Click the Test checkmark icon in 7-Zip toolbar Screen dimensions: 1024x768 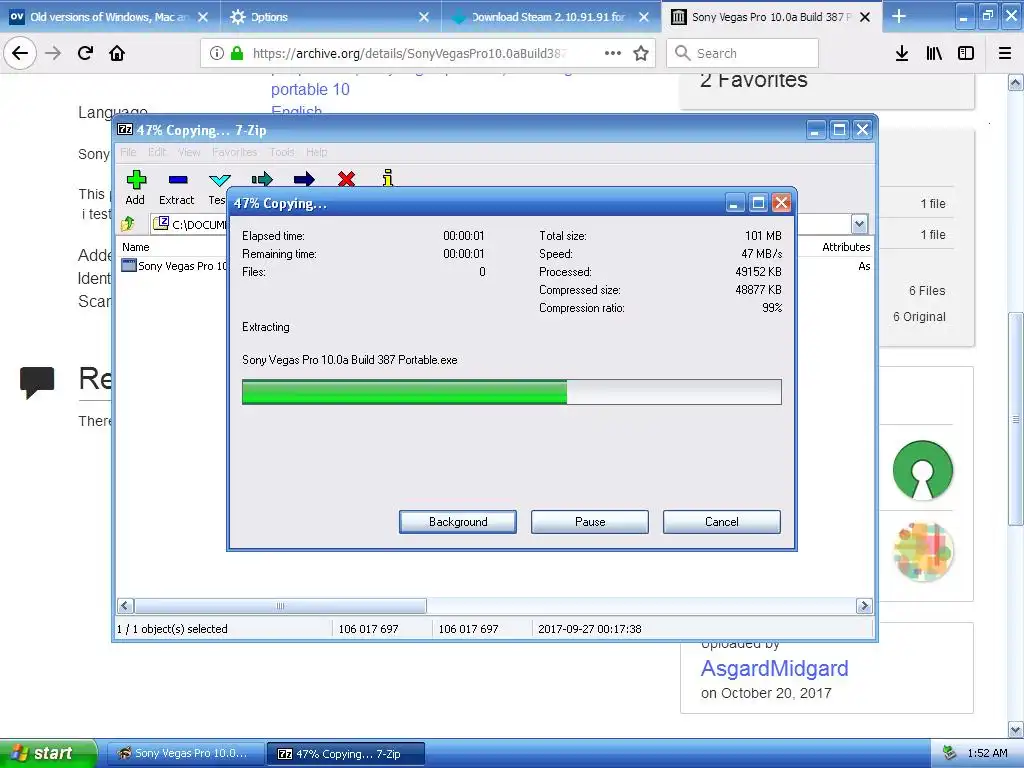click(x=219, y=180)
